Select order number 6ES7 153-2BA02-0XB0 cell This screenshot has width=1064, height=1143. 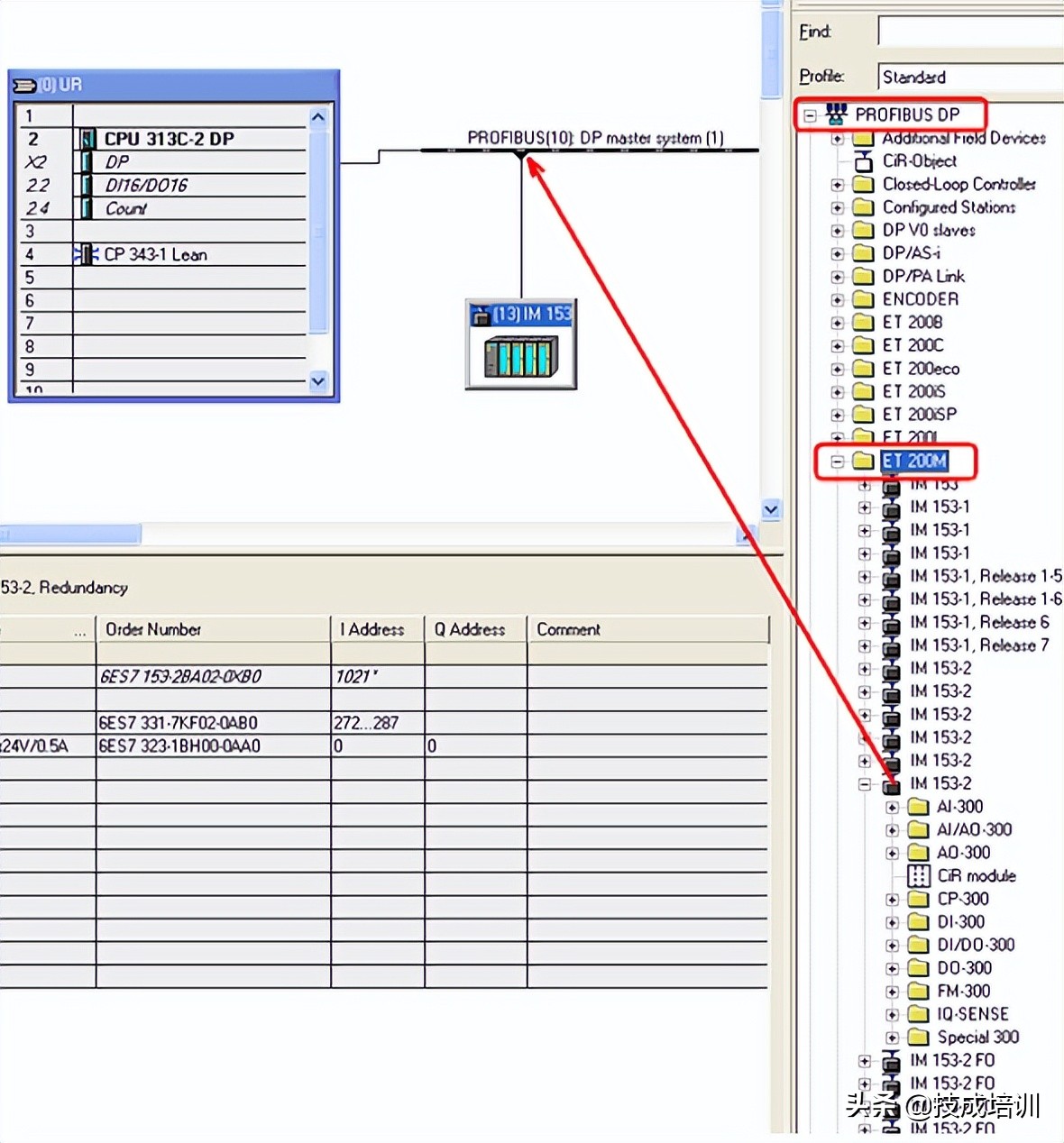(x=213, y=677)
